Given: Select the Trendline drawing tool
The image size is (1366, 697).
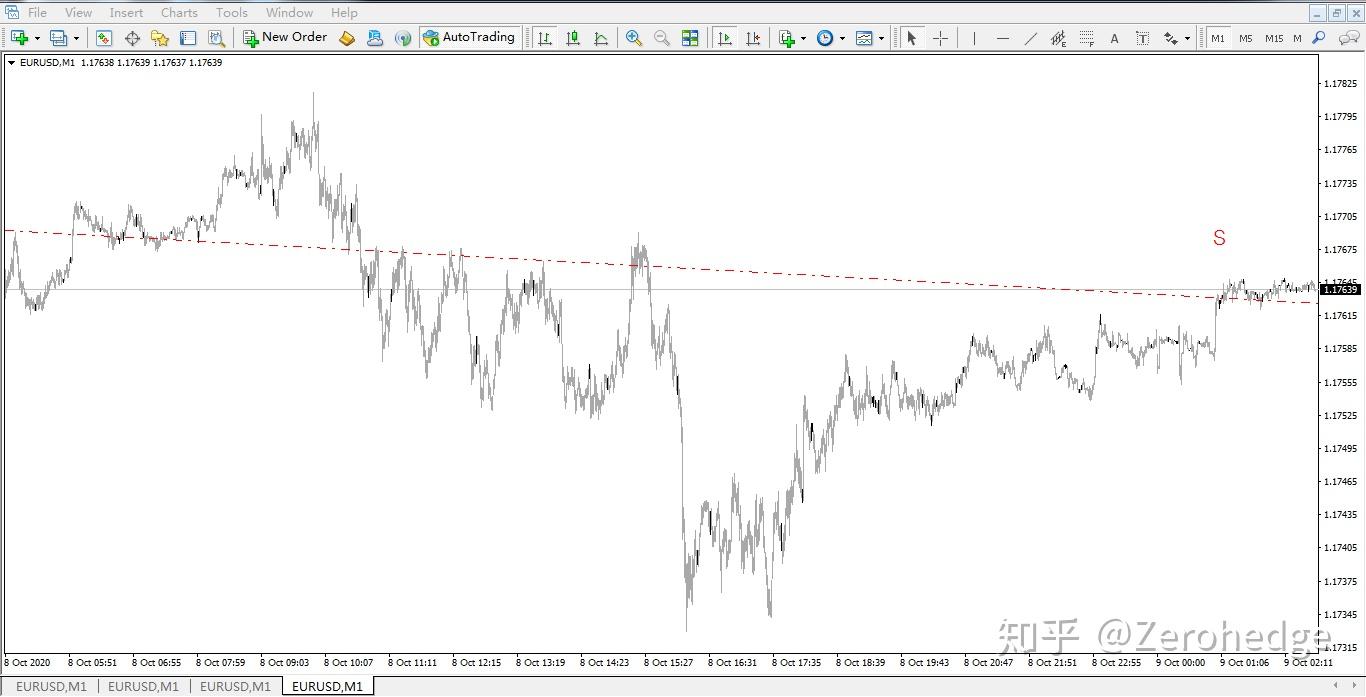Looking at the screenshot, I should [x=1030, y=38].
